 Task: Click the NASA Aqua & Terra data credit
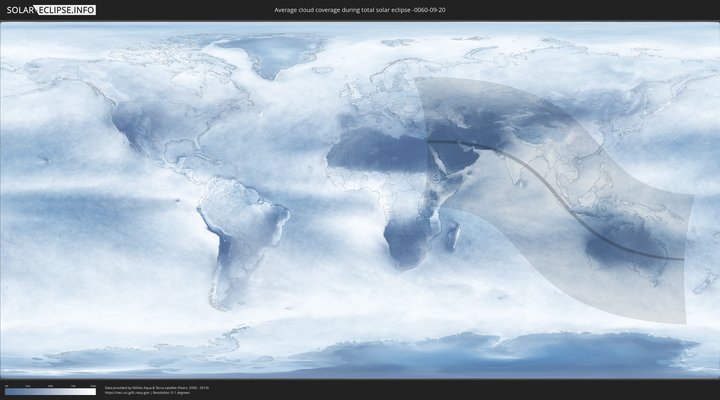155,387
